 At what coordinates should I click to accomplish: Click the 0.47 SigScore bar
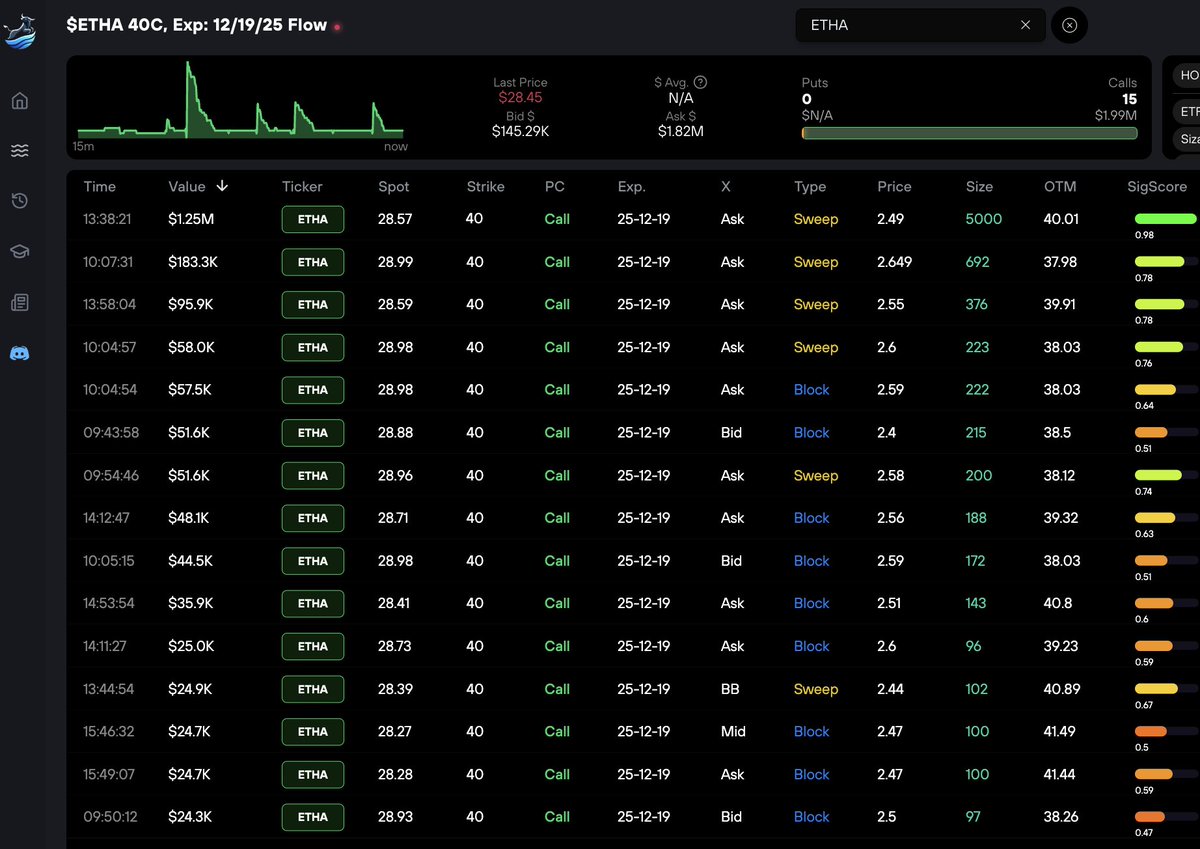point(1166,816)
